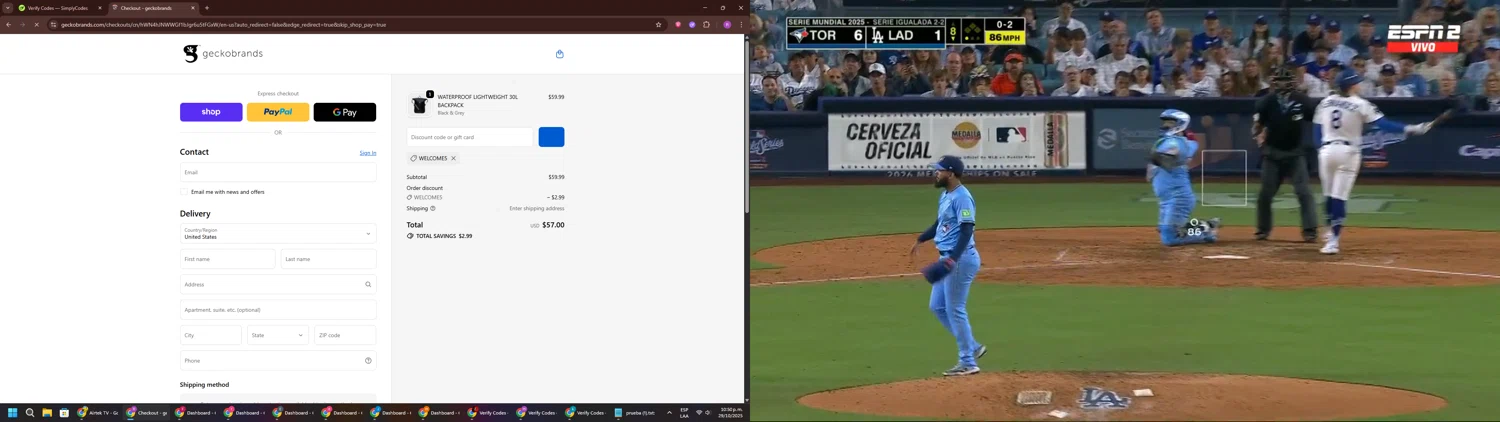View site information for geckobrands.com

coord(54,25)
